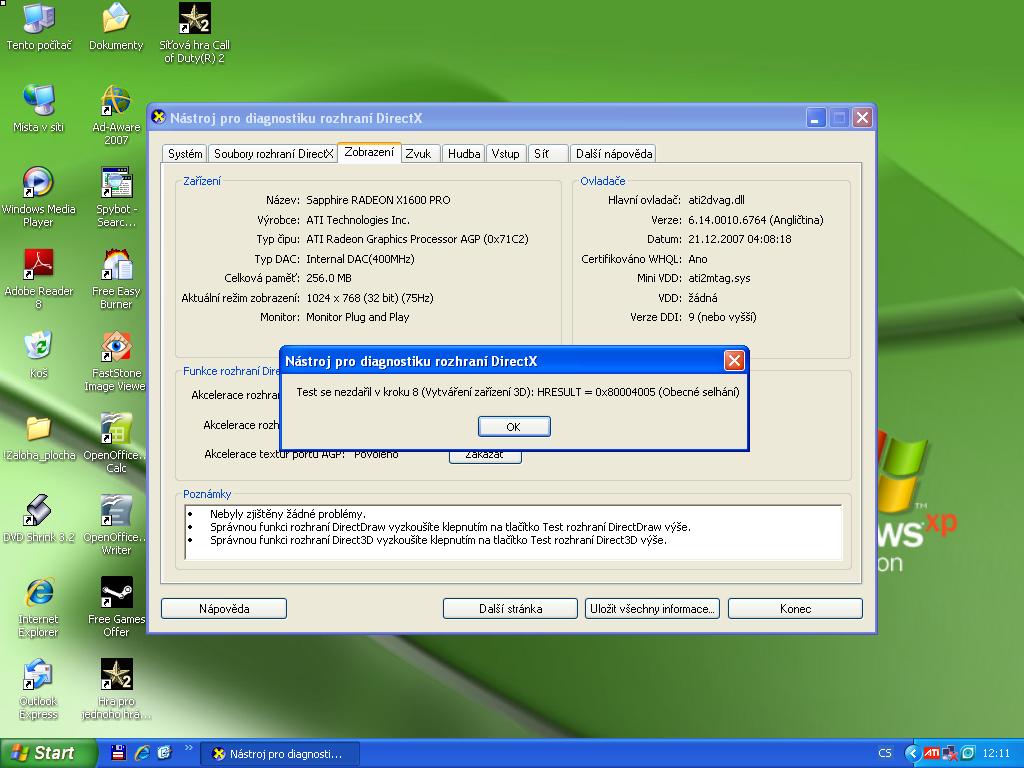Viewport: 1024px width, 768px height.
Task: Open the Hudba tab
Action: tap(464, 153)
